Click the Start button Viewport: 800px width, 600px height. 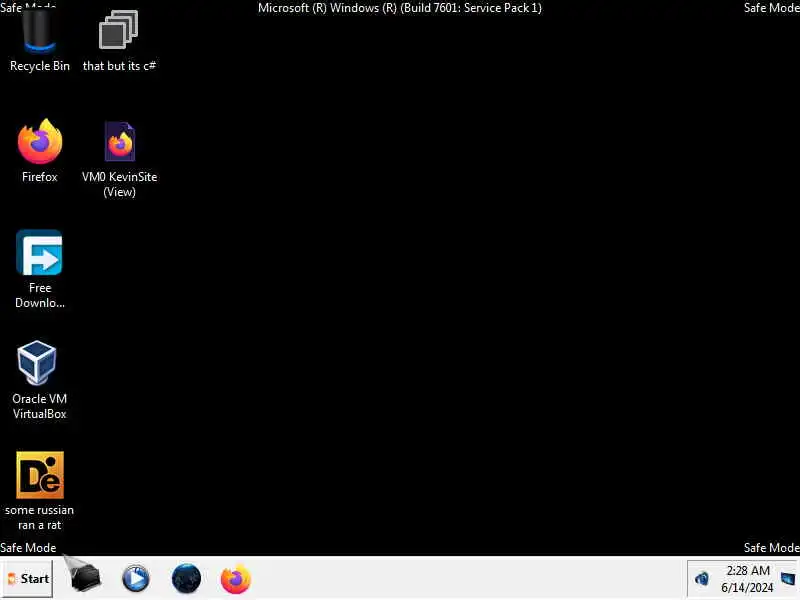coord(27,579)
